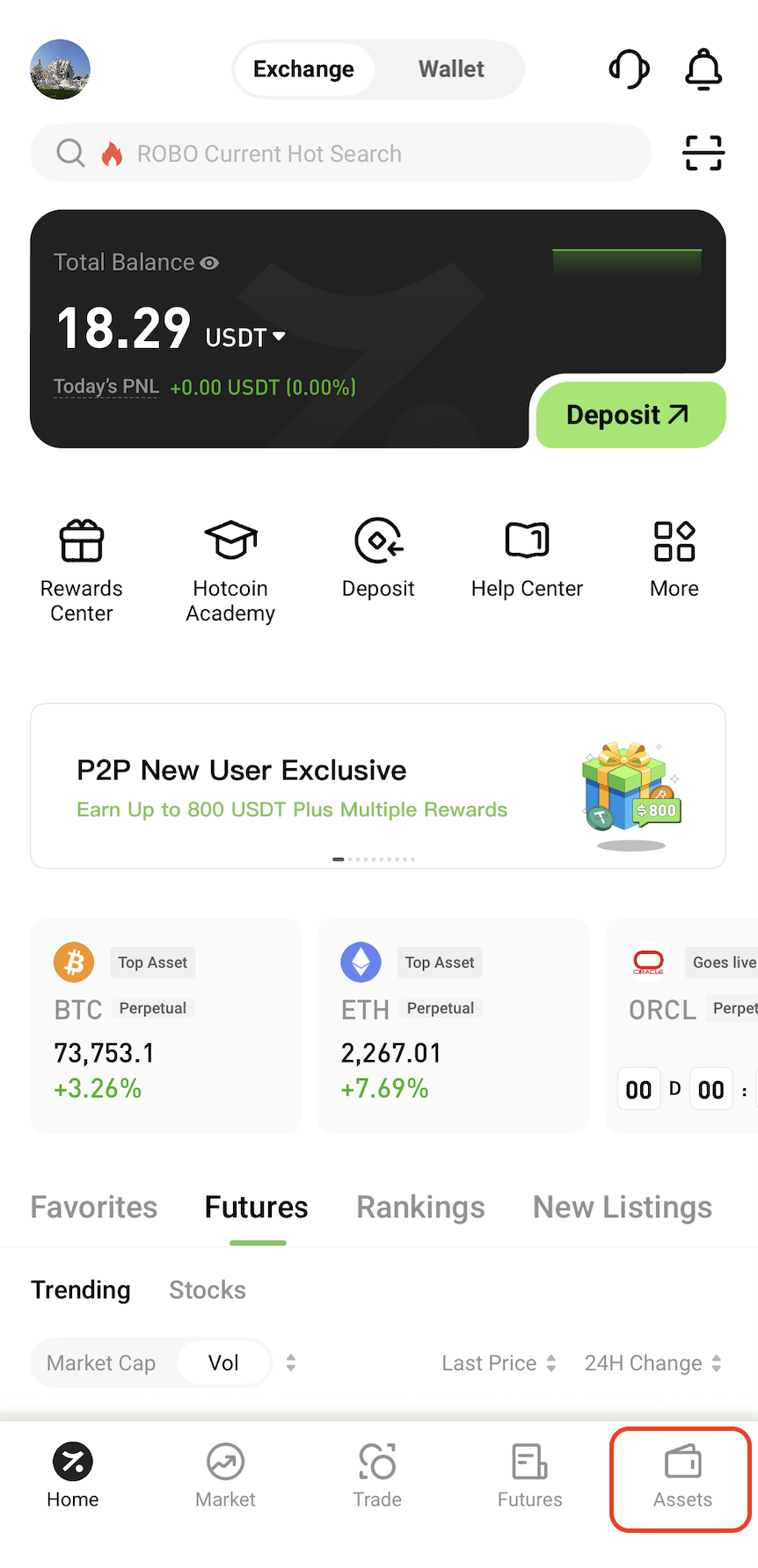Sort list by 24H Change

tap(652, 1363)
